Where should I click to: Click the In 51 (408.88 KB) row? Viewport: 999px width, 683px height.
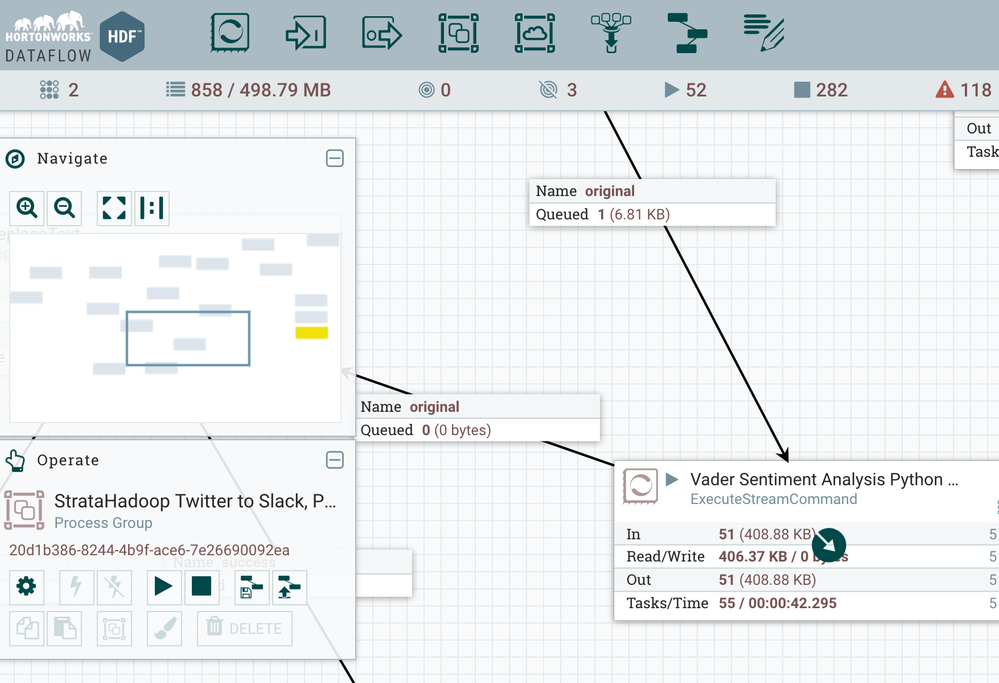807,534
